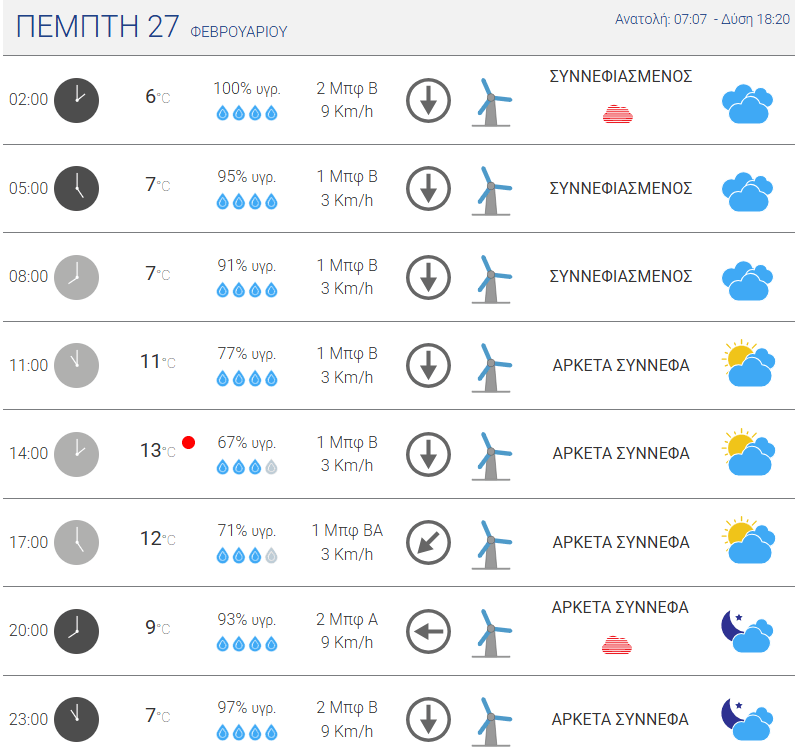Click the wind turbine icon at 08:00
The width and height of the screenshot is (795, 752).
click(x=491, y=279)
